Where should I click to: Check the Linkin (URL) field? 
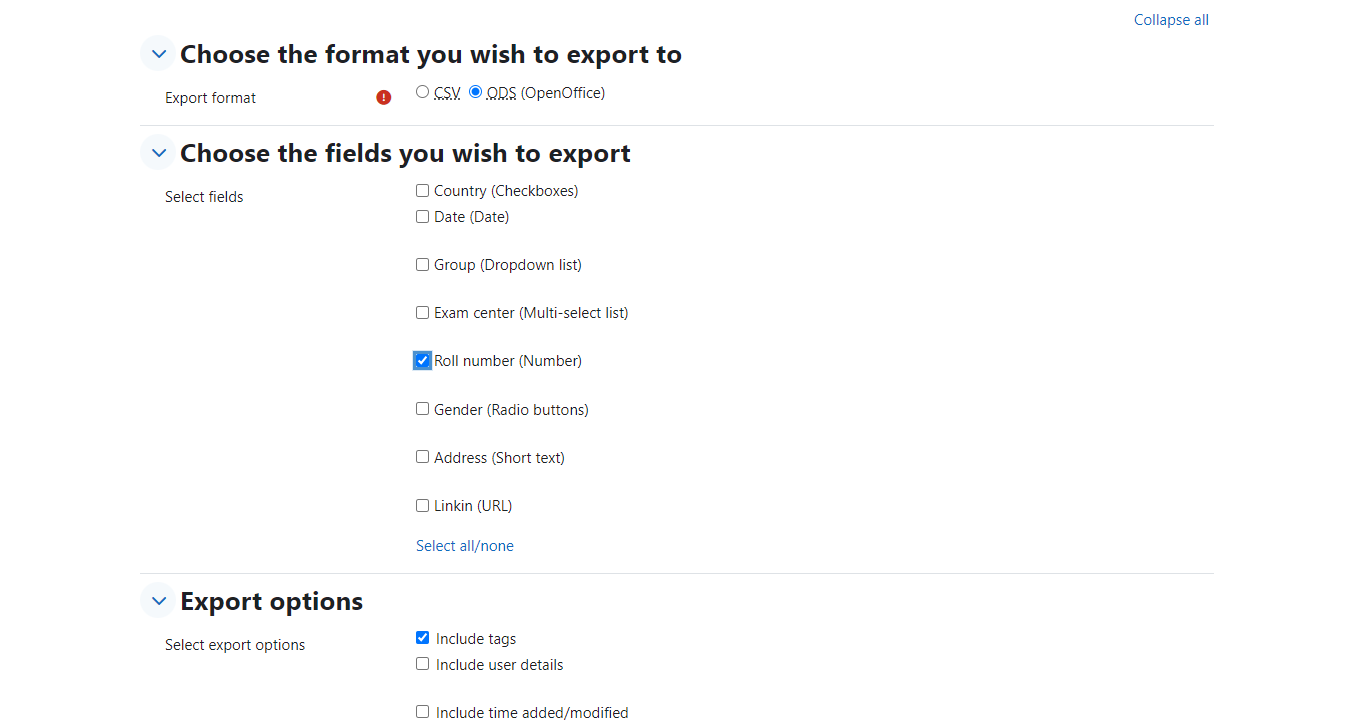[422, 506]
